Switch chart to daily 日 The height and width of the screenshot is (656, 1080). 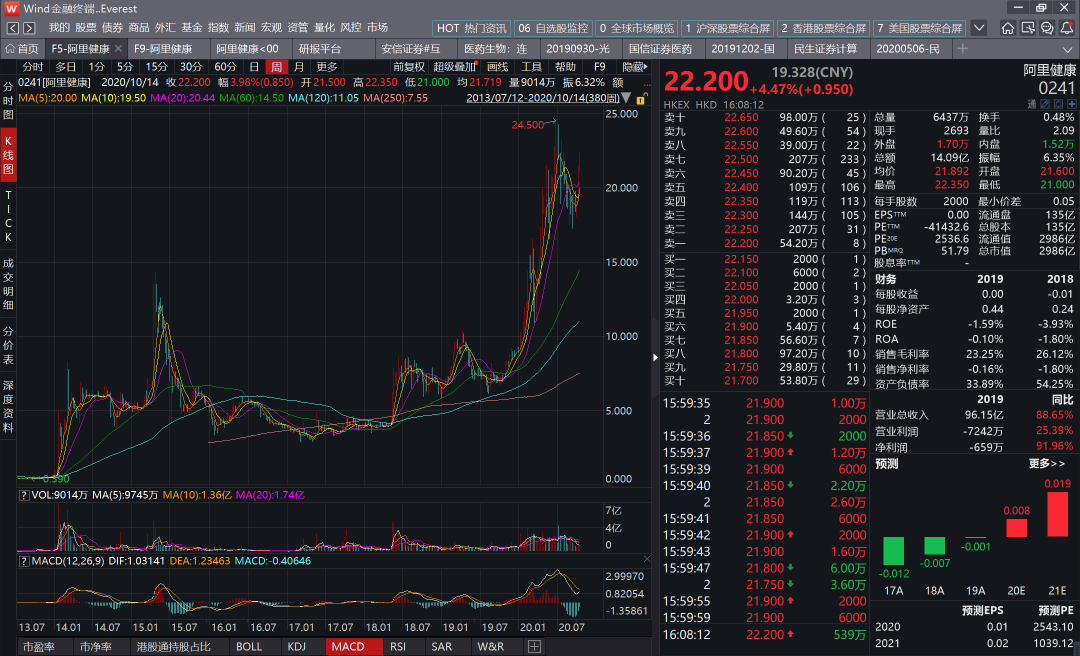coord(253,67)
